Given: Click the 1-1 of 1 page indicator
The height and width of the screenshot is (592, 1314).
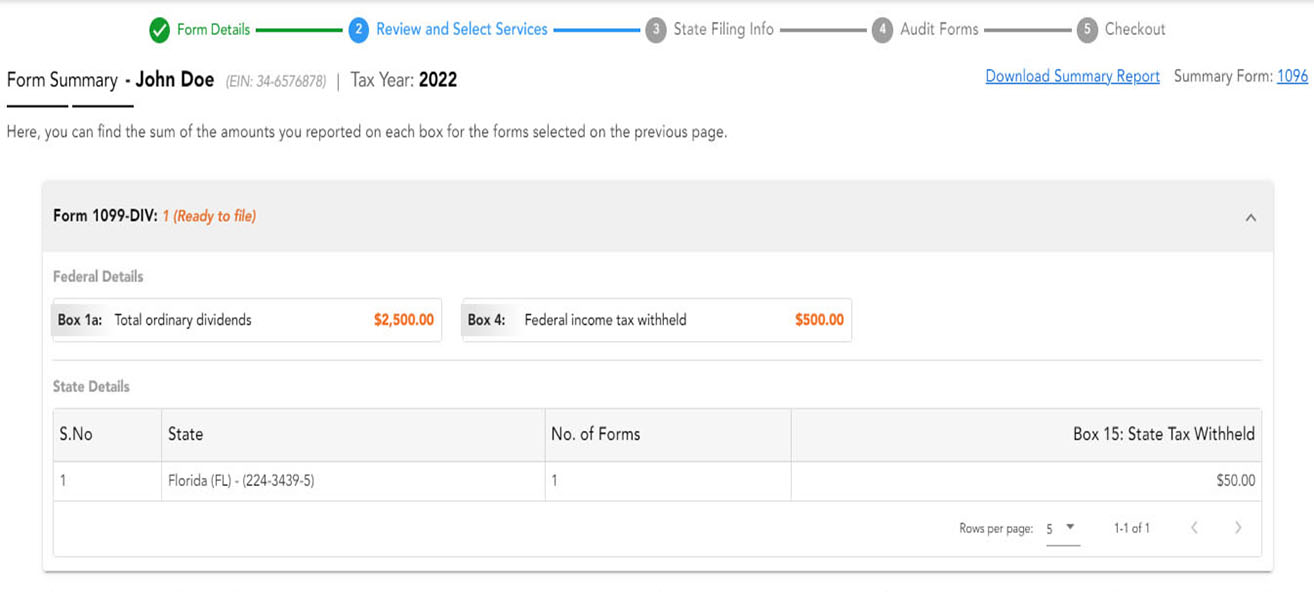Looking at the screenshot, I should point(1134,527).
